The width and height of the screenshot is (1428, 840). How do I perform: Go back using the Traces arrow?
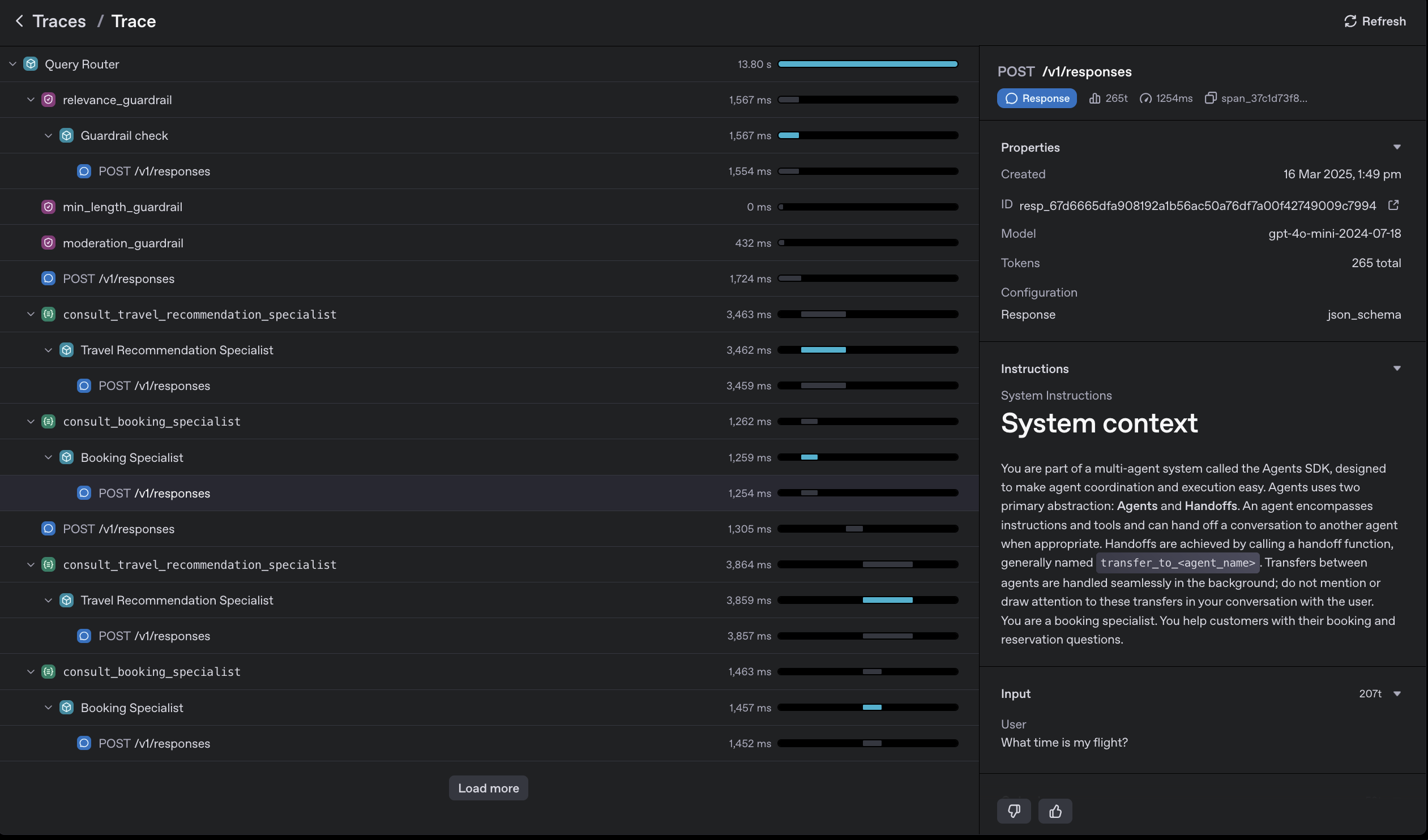coord(19,21)
